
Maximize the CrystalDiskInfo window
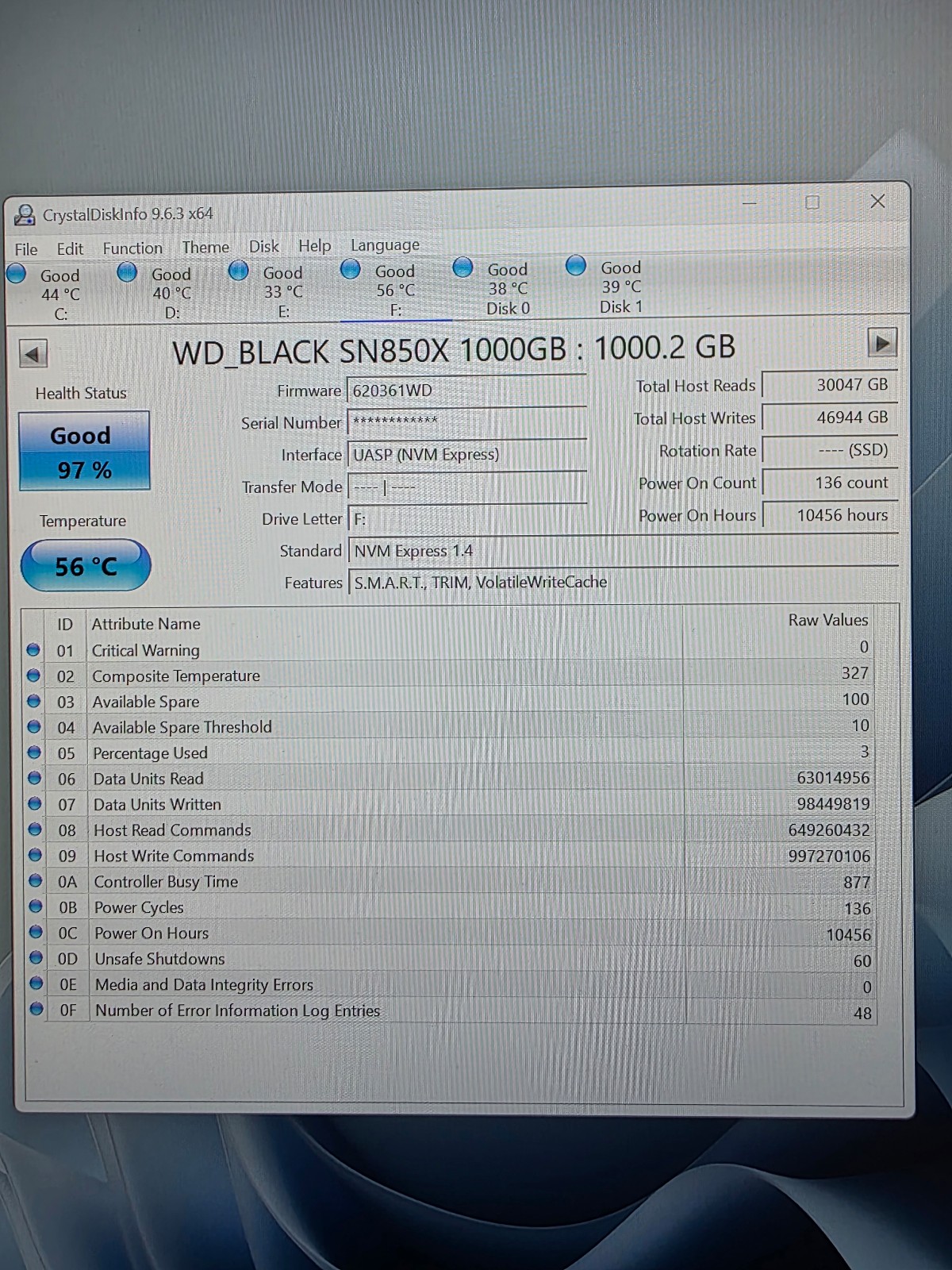(812, 202)
